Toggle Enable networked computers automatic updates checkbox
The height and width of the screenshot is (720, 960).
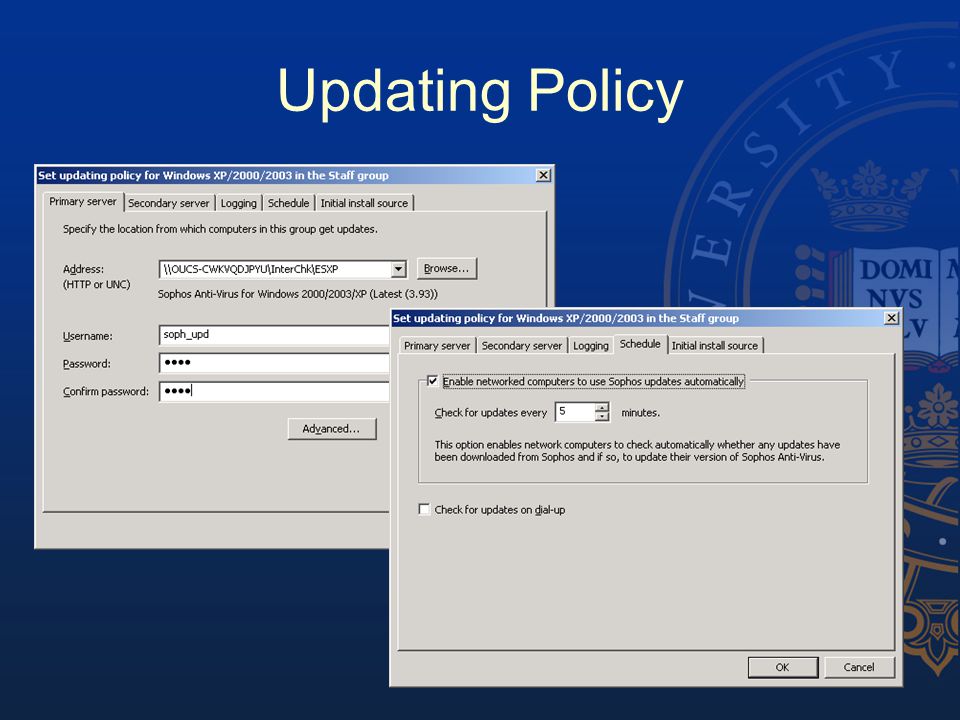pos(432,381)
